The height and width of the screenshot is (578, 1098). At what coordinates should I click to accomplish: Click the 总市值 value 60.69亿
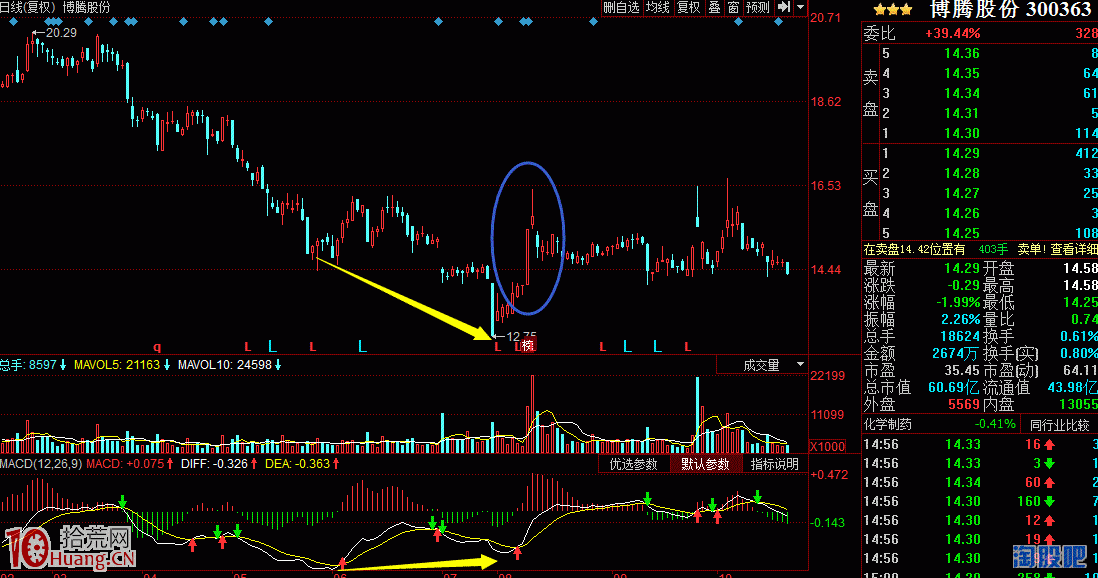(x=954, y=387)
